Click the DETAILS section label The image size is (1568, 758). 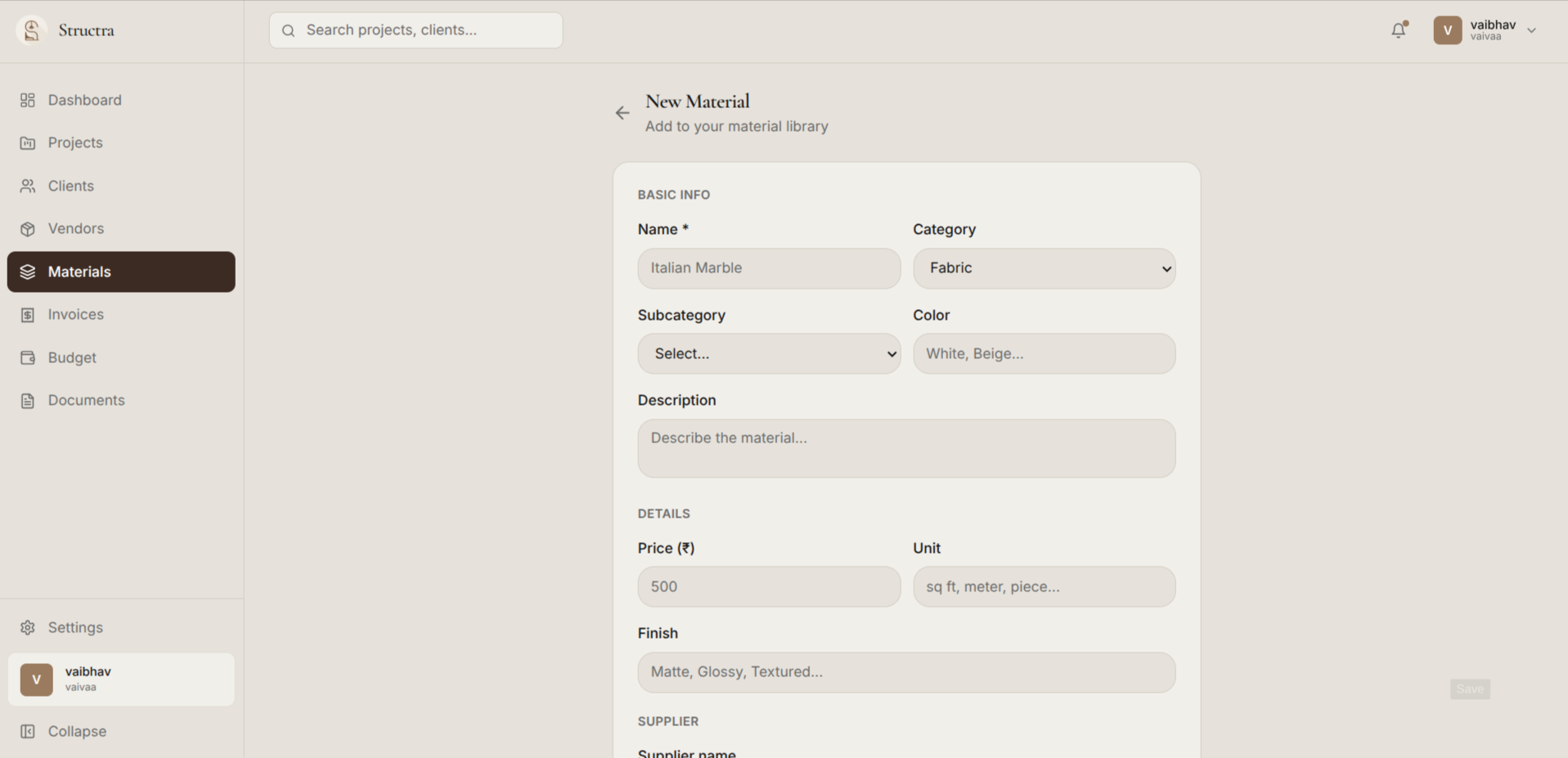pos(664,514)
